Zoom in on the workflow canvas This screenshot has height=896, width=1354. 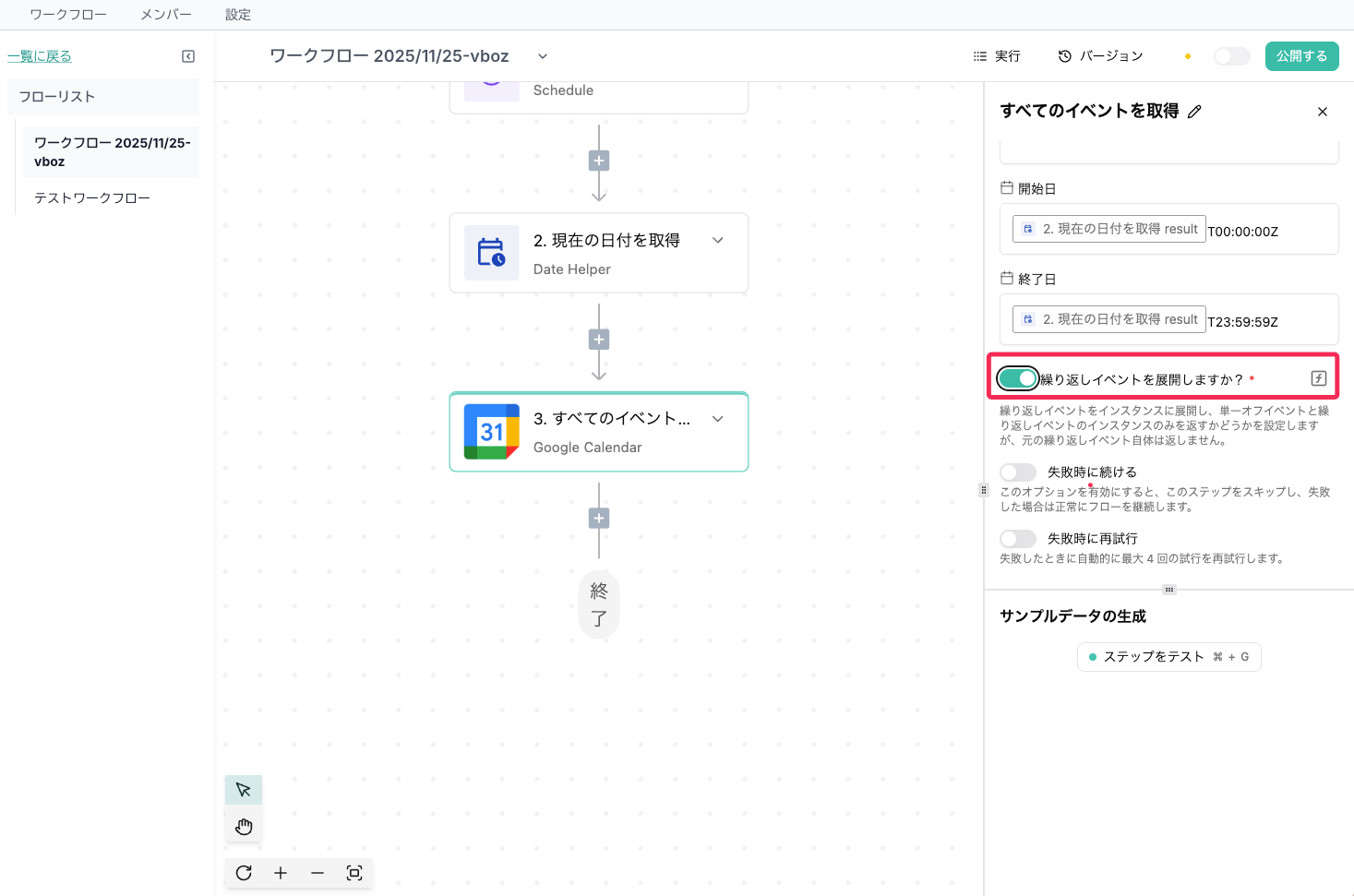(281, 873)
